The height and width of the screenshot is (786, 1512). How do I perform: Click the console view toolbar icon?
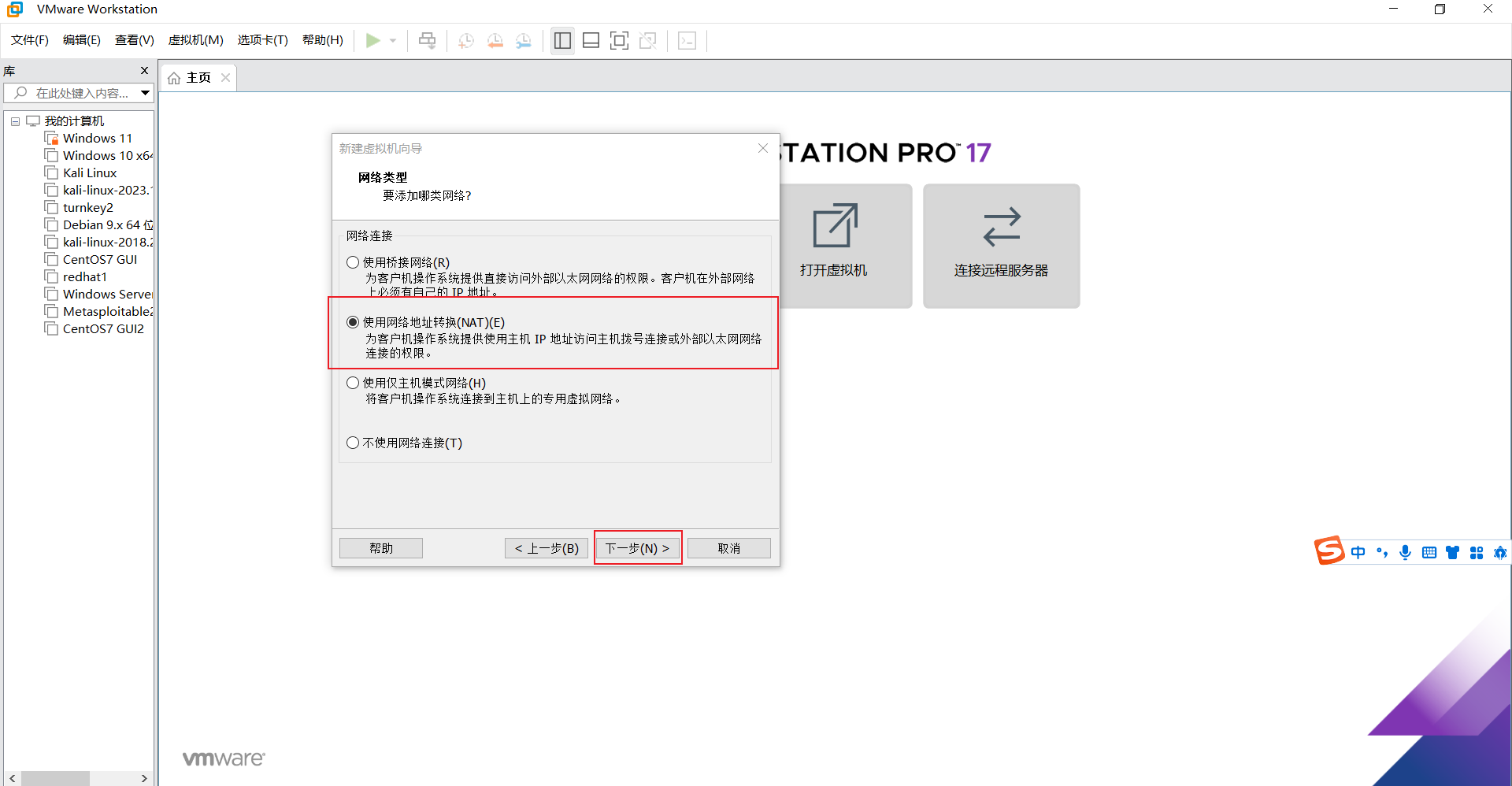click(x=687, y=40)
